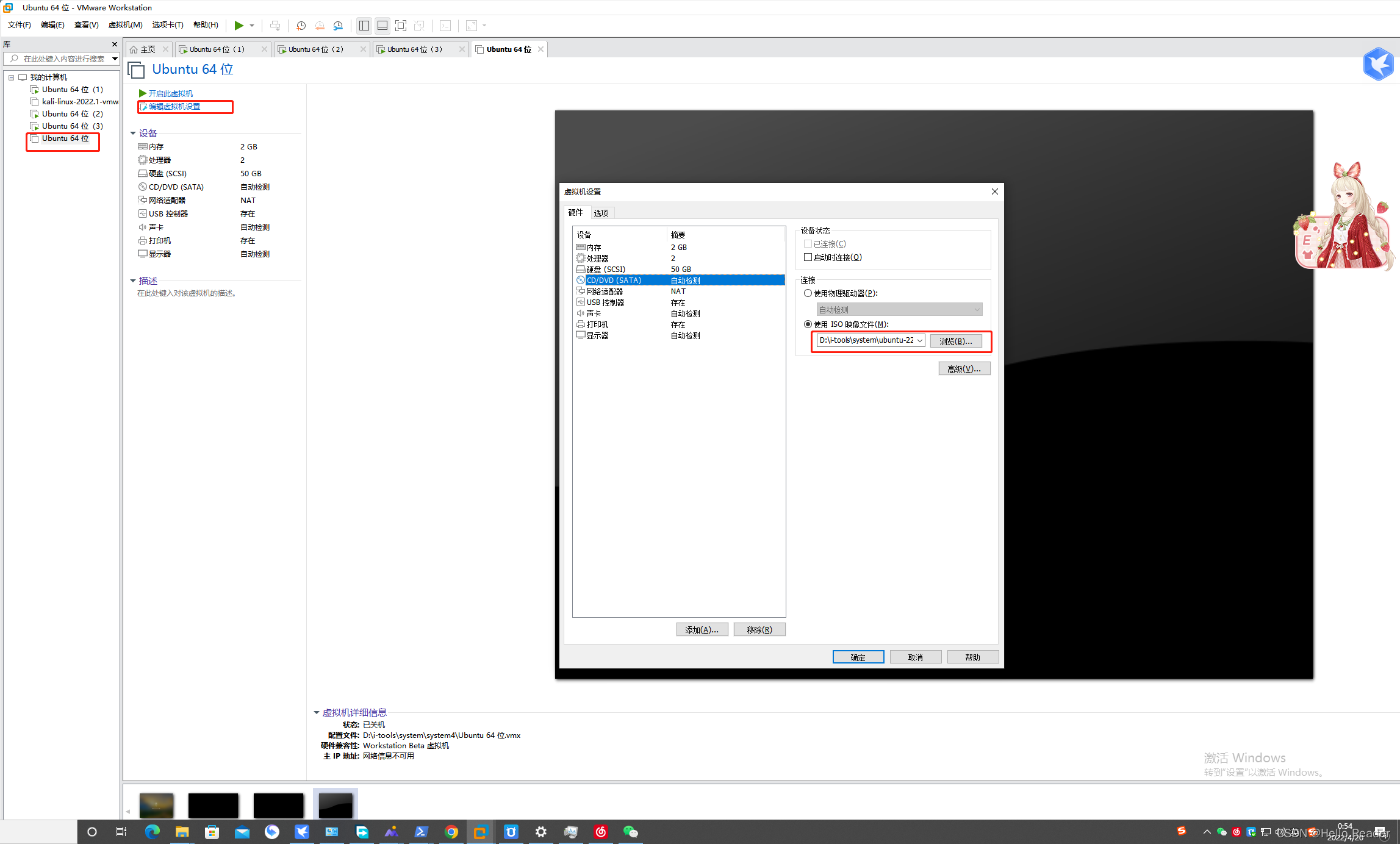
Task: Open the ISO image path combo box
Action: click(871, 340)
